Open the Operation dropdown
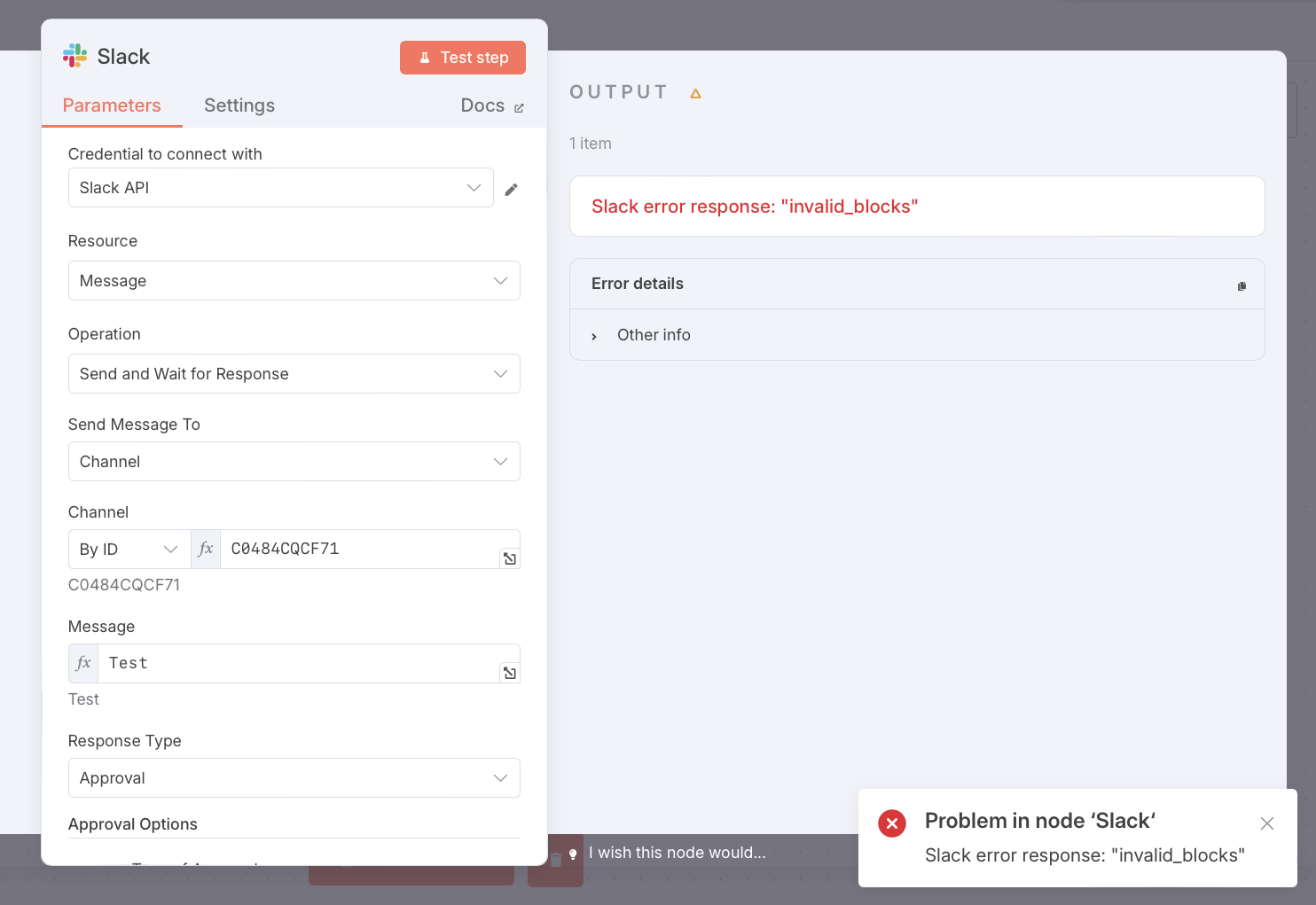Viewport: 1316px width, 905px height. click(294, 374)
